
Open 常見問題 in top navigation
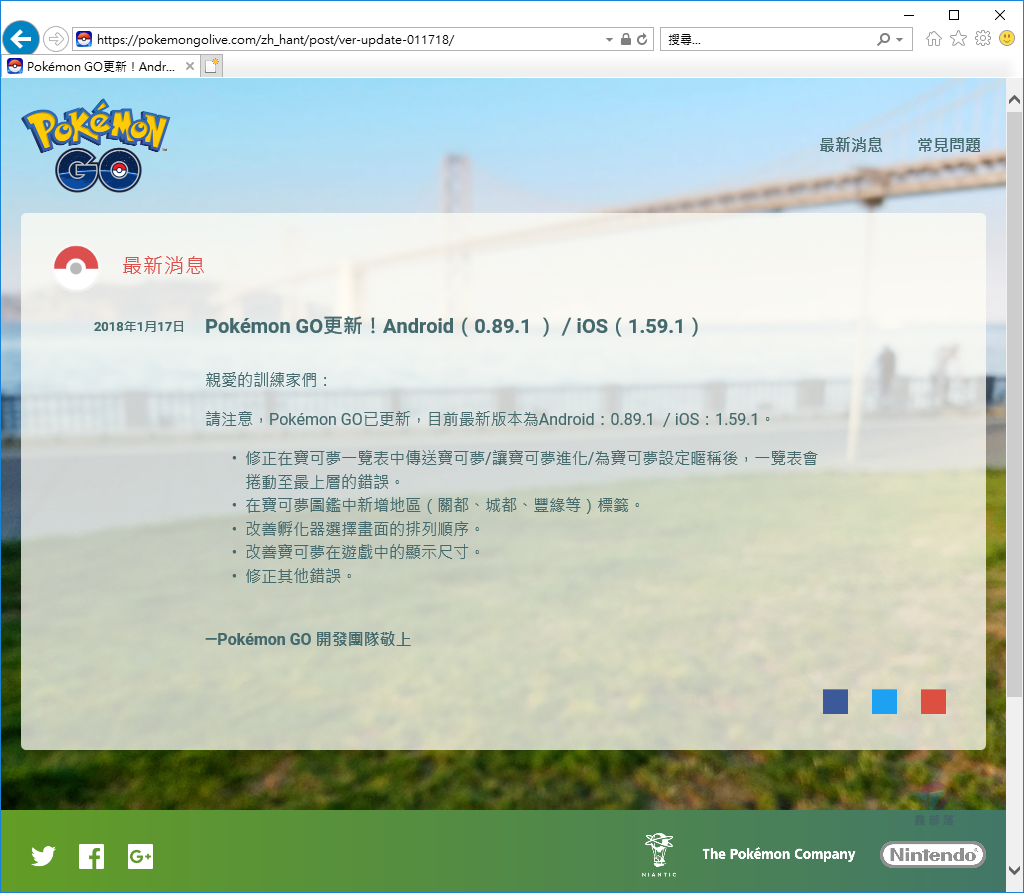949,145
